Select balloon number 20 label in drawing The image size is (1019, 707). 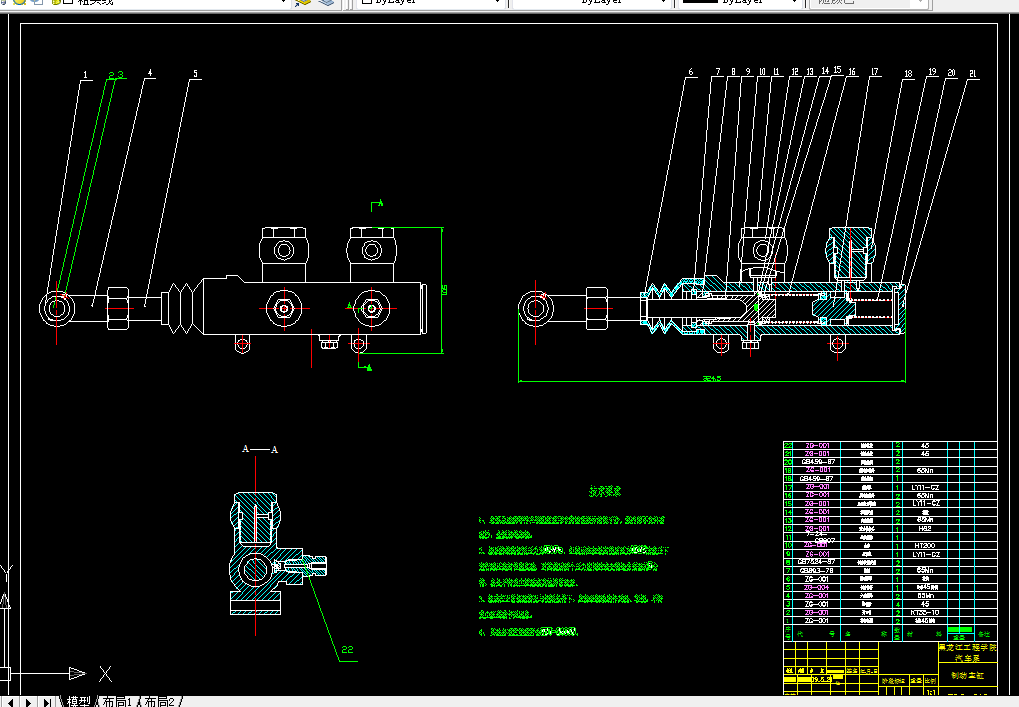pyautogui.click(x=951, y=73)
